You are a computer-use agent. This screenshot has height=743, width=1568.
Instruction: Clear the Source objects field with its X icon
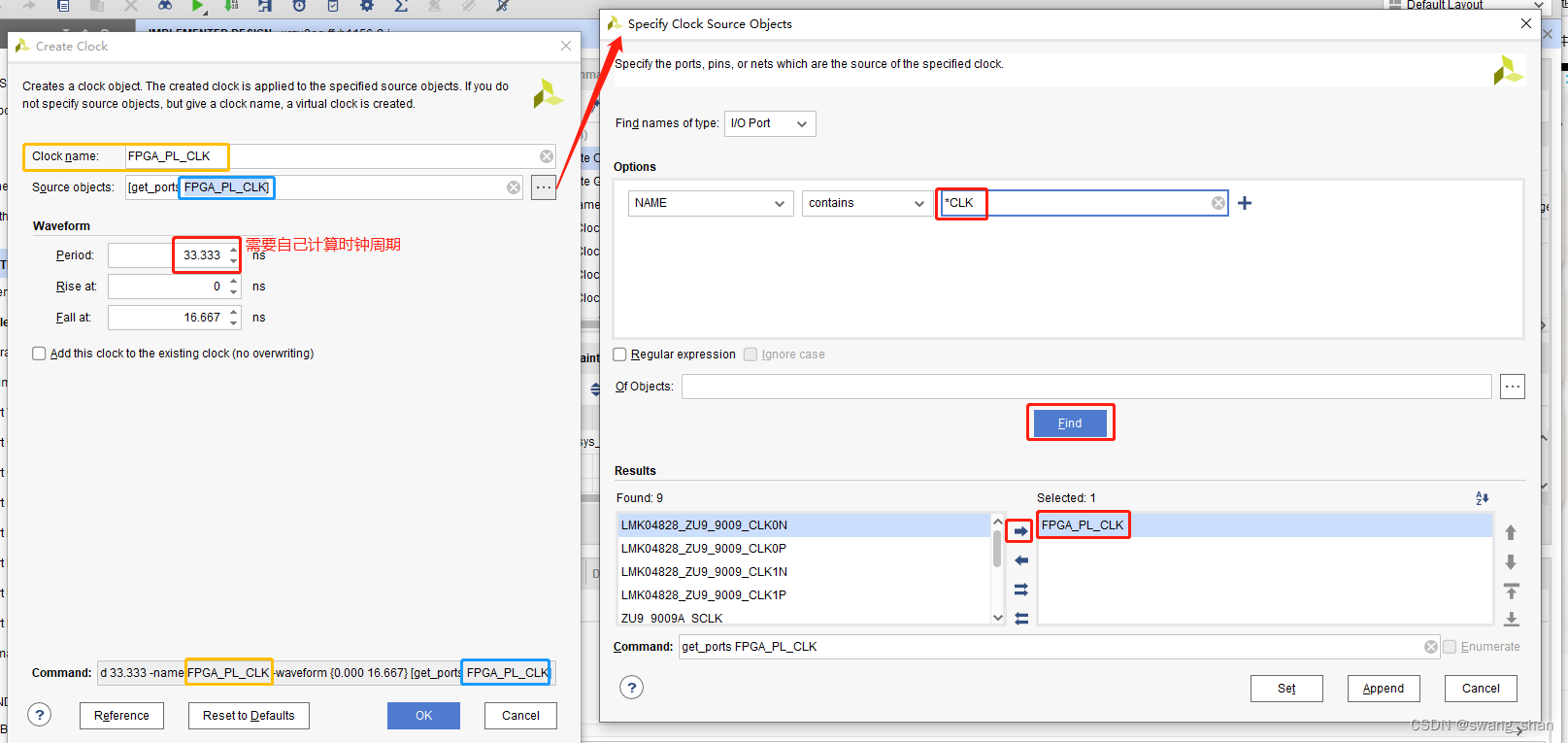coord(514,187)
